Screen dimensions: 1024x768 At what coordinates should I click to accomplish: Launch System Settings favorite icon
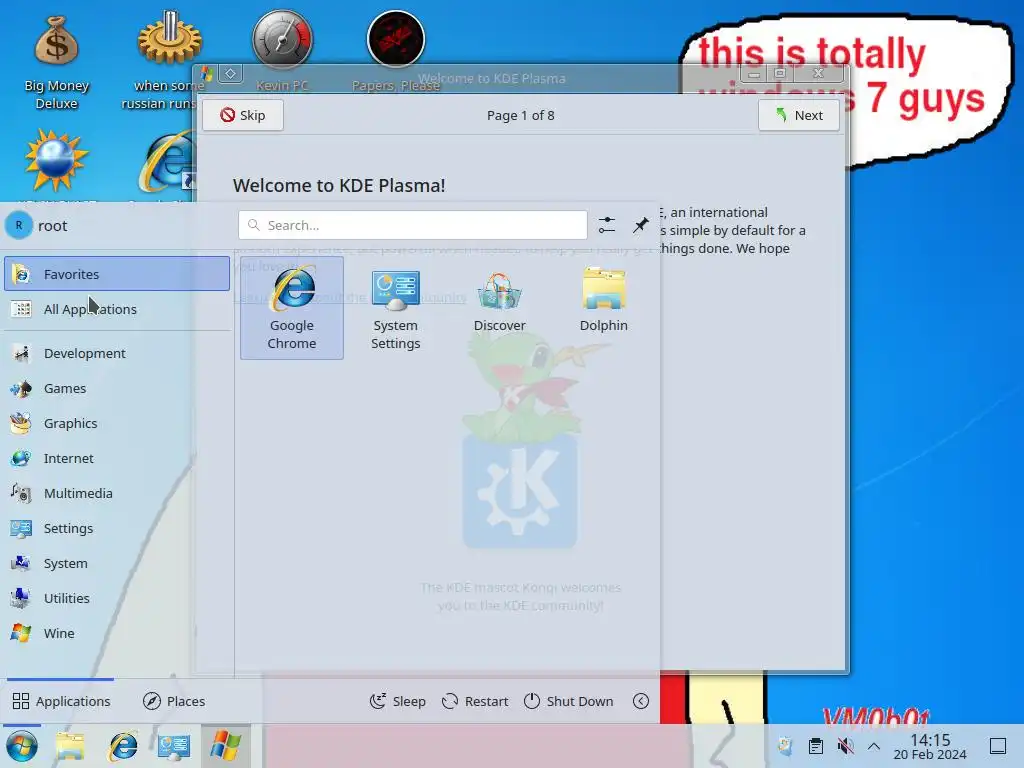(x=396, y=308)
